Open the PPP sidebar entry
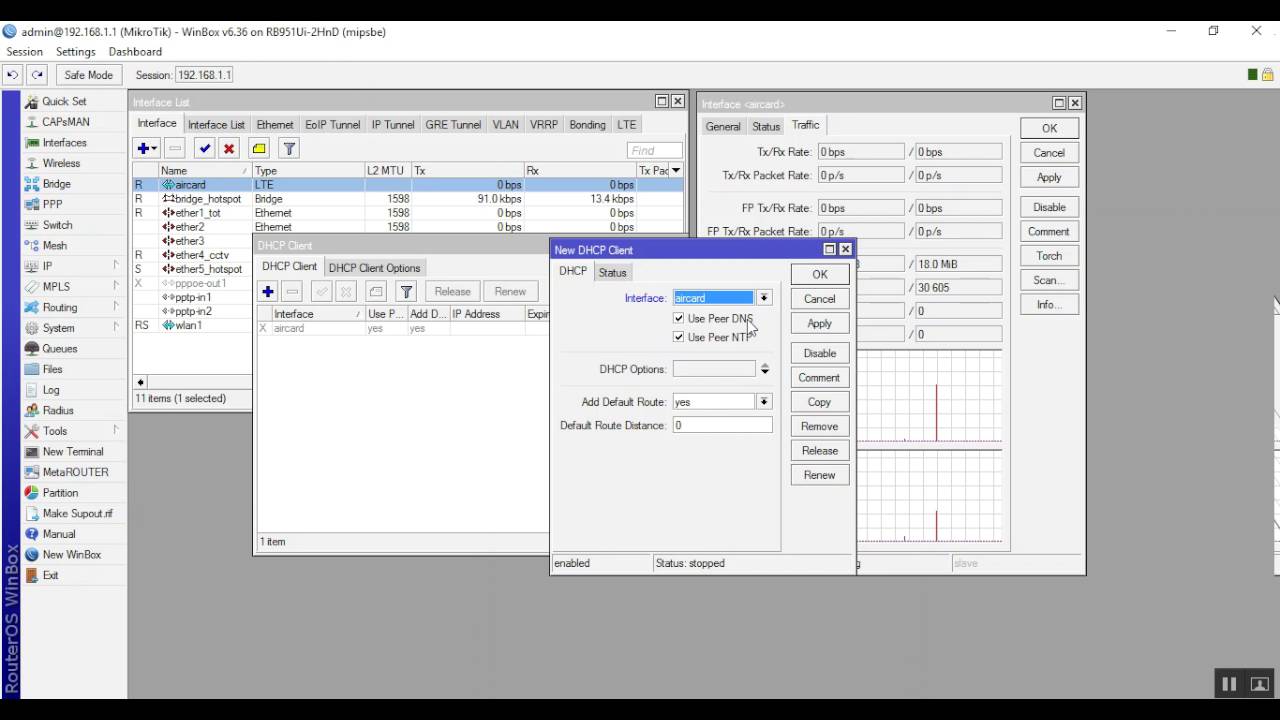 pos(52,204)
